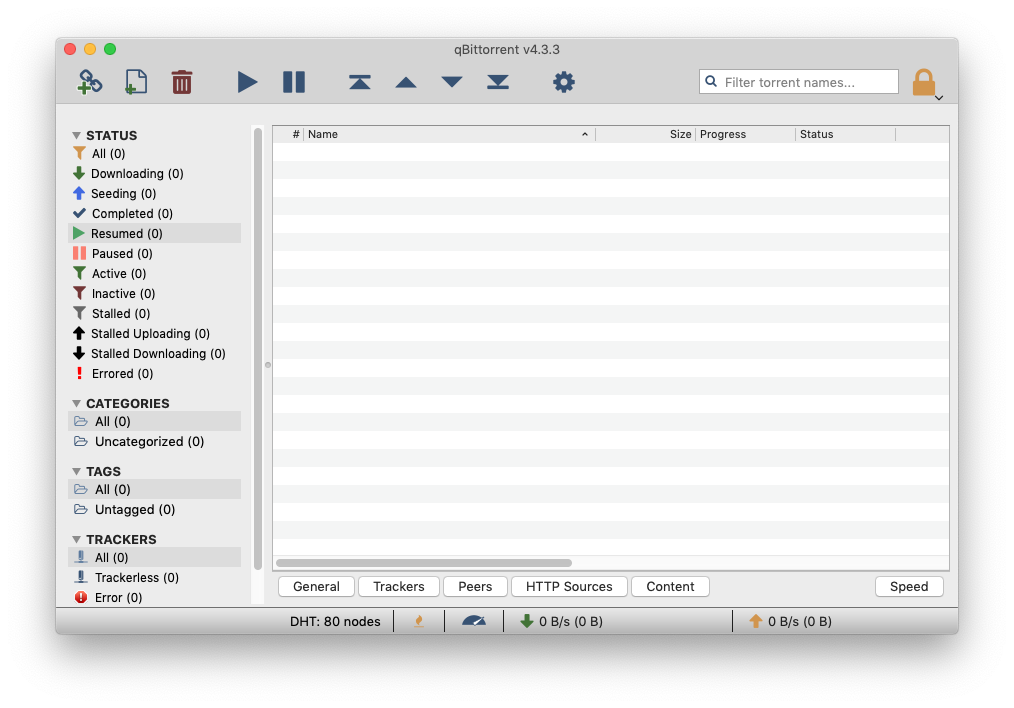Select Seeding (0) filter
The height and width of the screenshot is (708, 1014).
click(154, 193)
